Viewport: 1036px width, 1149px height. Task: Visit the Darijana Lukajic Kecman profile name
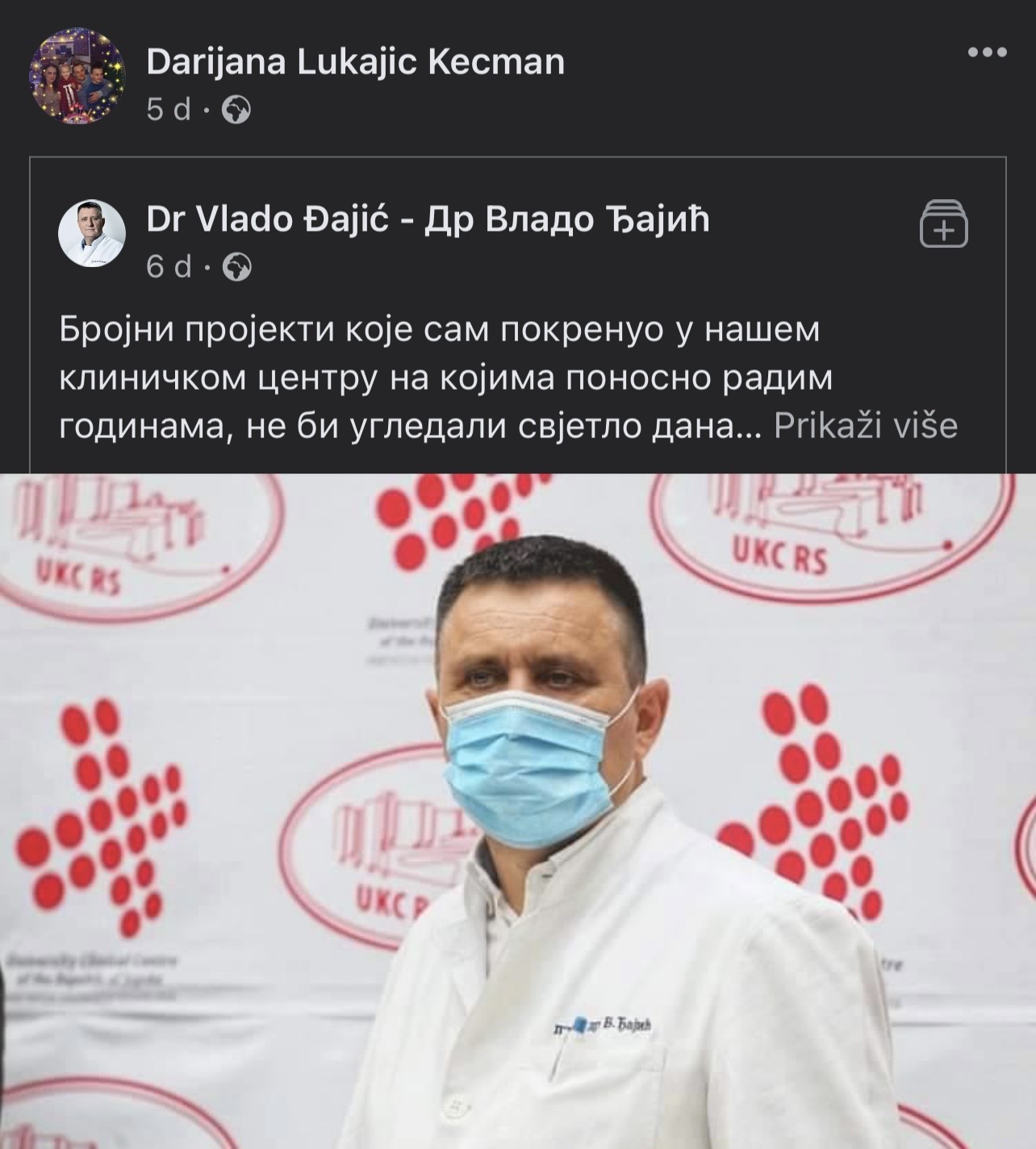click(x=356, y=62)
